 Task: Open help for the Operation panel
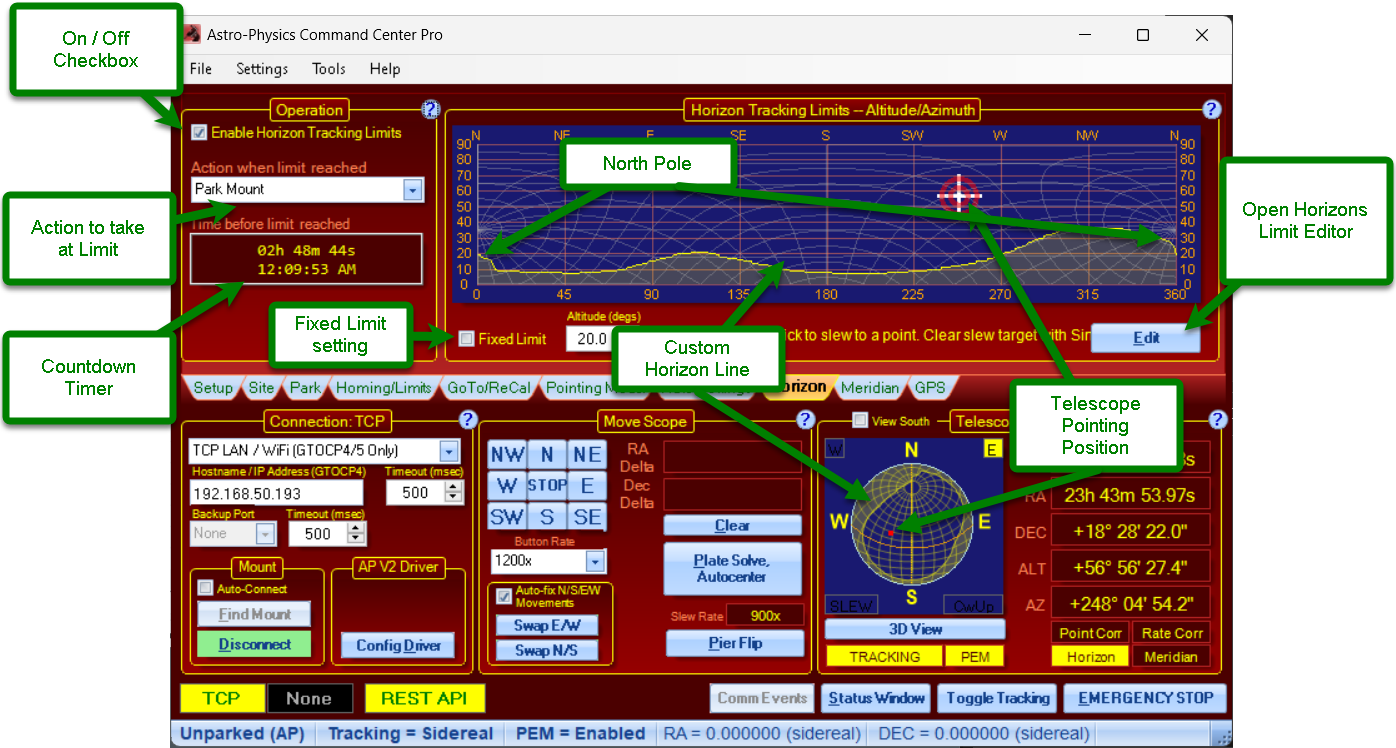click(431, 109)
